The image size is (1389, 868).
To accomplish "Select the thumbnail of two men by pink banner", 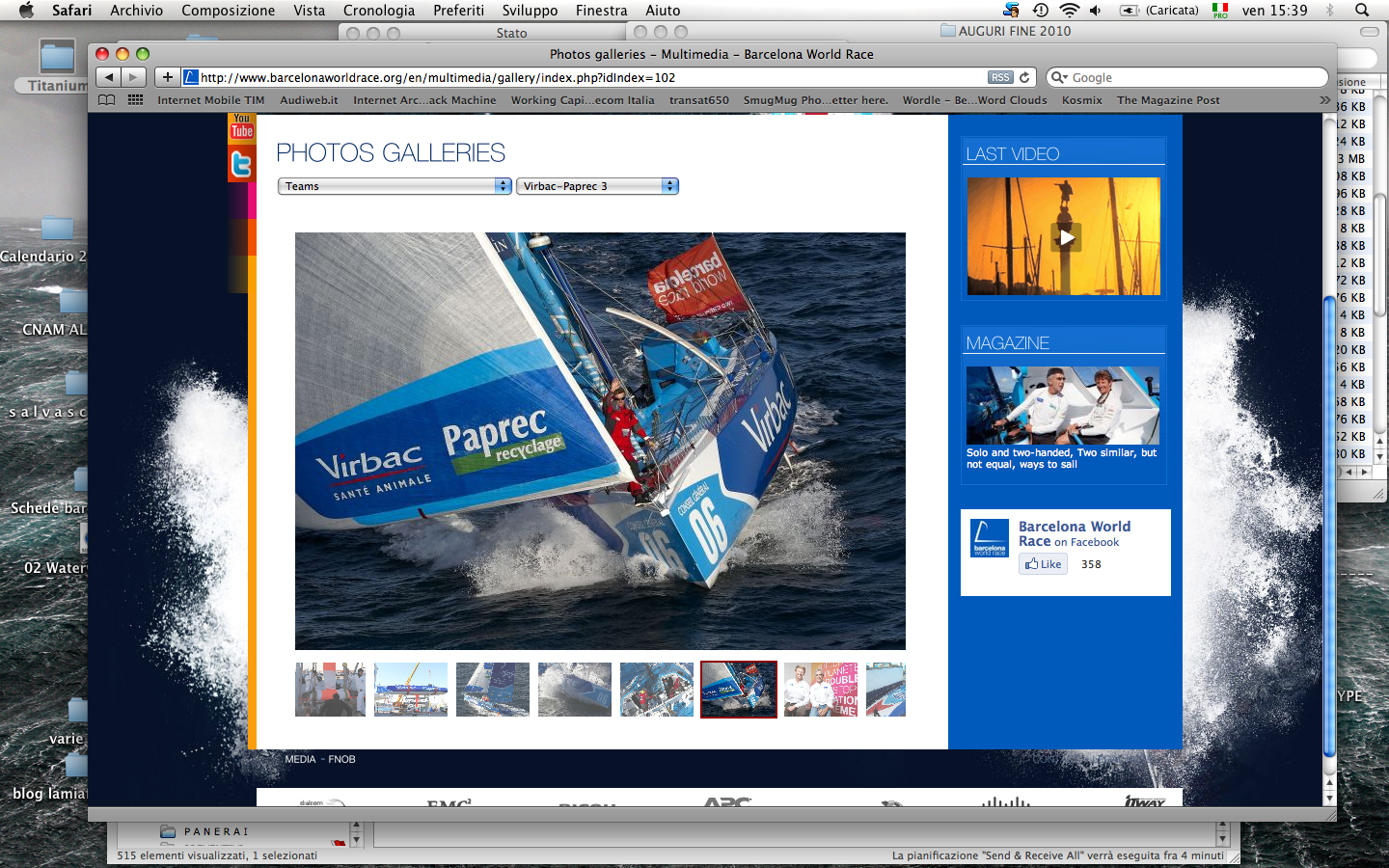I will tap(821, 690).
